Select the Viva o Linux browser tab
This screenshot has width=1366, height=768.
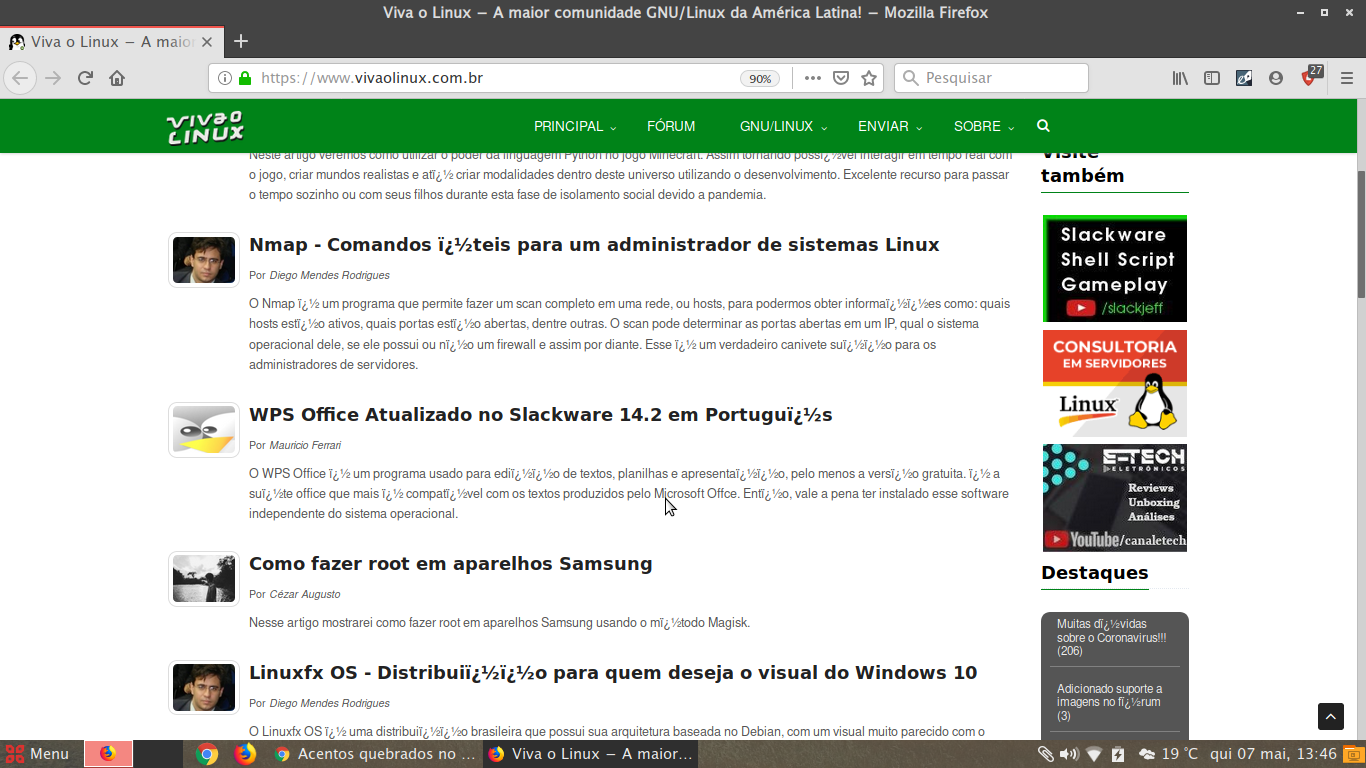tap(112, 42)
